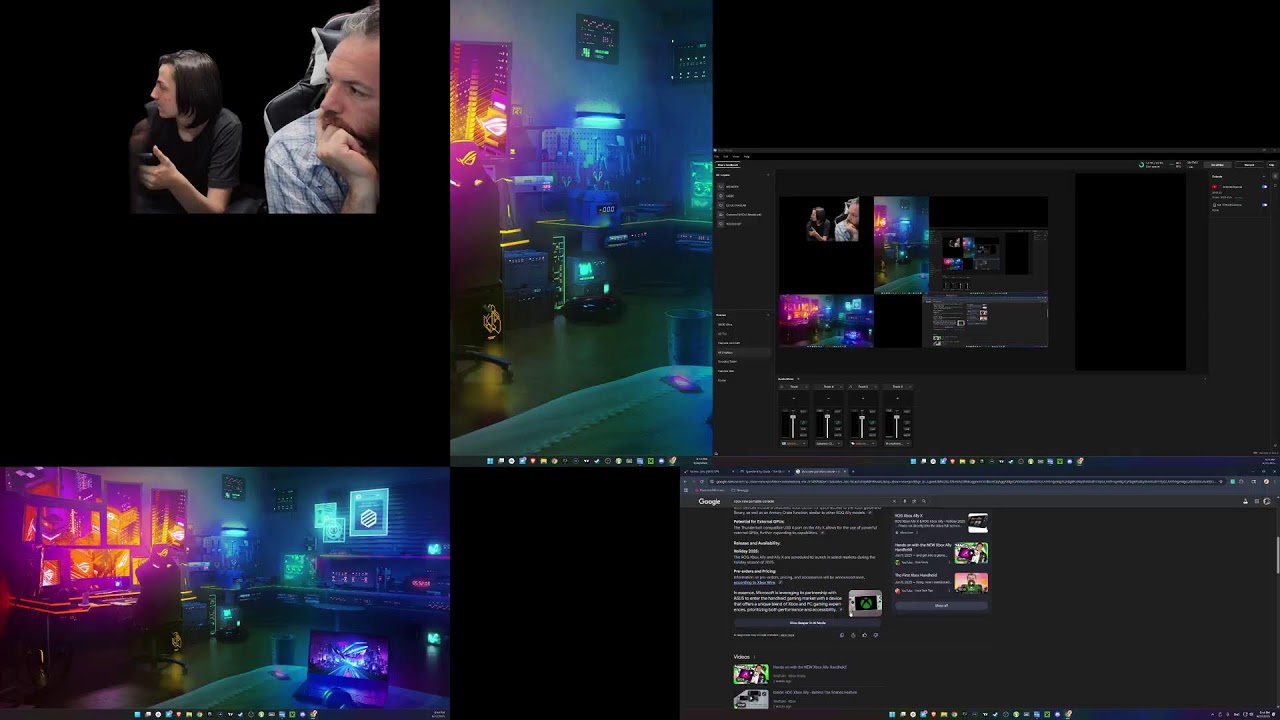Viewport: 1280px width, 720px height.
Task: Follow the 'according to Xbox Wire' link
Action: 754,582
